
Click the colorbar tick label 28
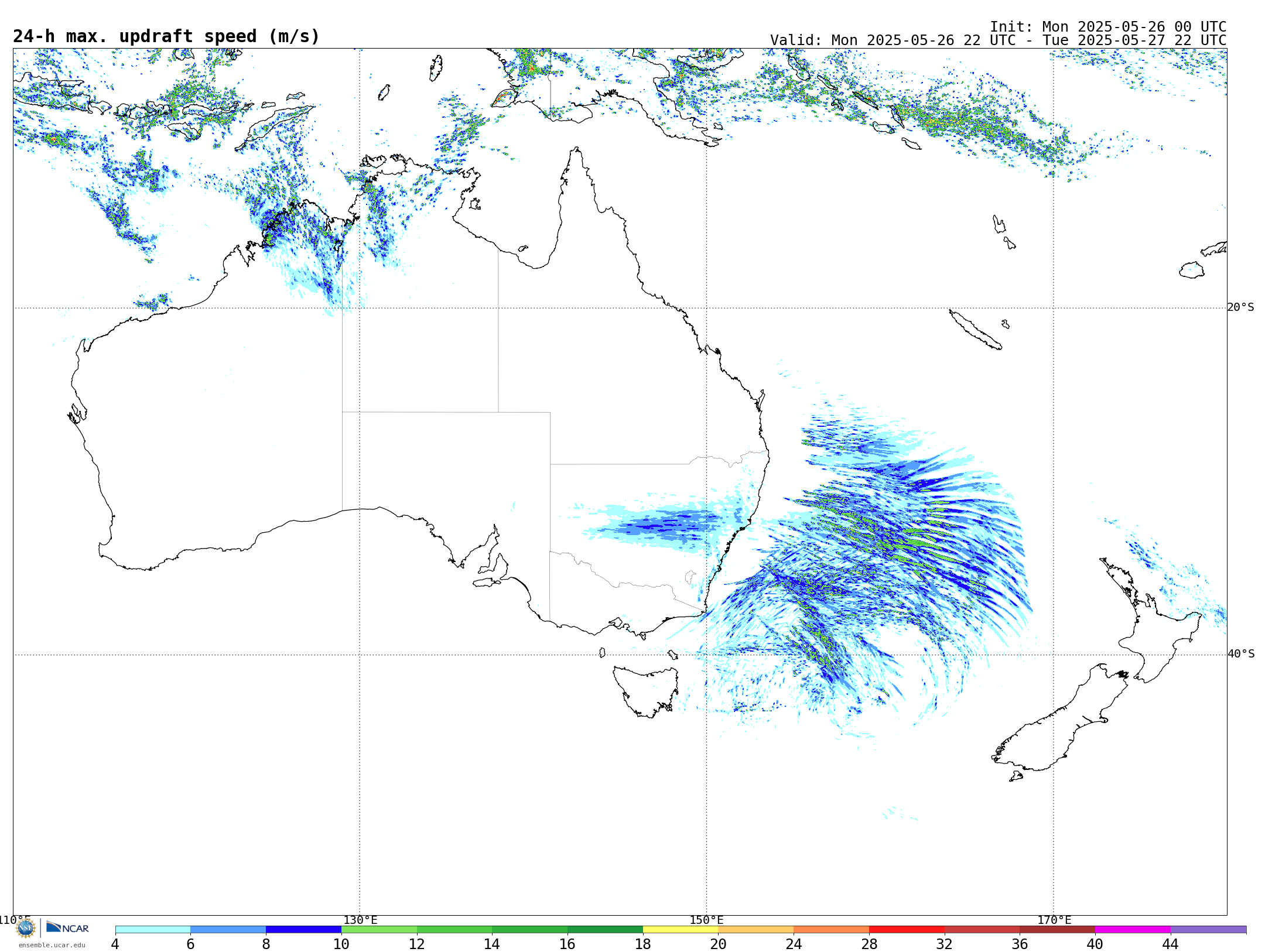(869, 944)
